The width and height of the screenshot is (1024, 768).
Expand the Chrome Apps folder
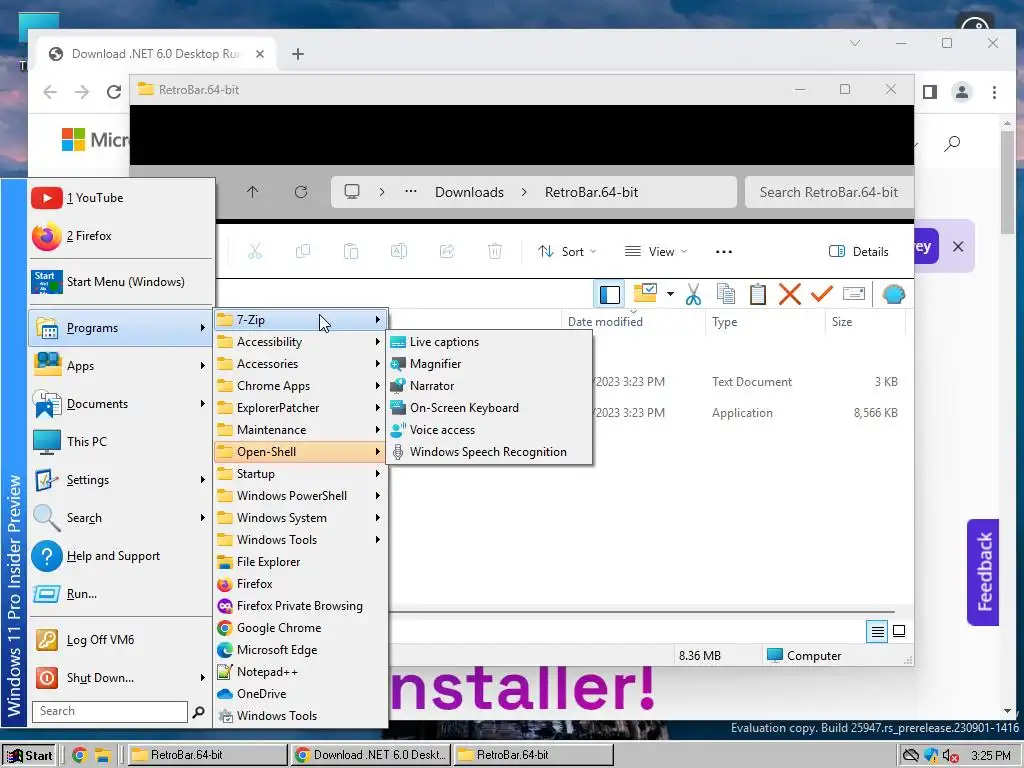tap(300, 386)
